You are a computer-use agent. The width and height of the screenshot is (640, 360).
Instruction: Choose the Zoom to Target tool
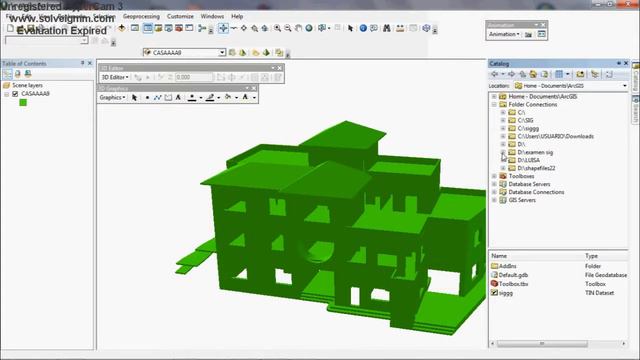click(254, 28)
